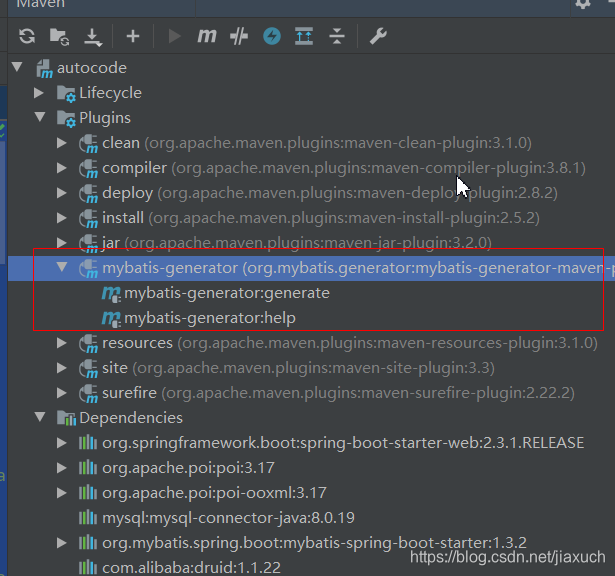Click Collapse All toolbar icon
615x576 pixels.
coord(337,36)
